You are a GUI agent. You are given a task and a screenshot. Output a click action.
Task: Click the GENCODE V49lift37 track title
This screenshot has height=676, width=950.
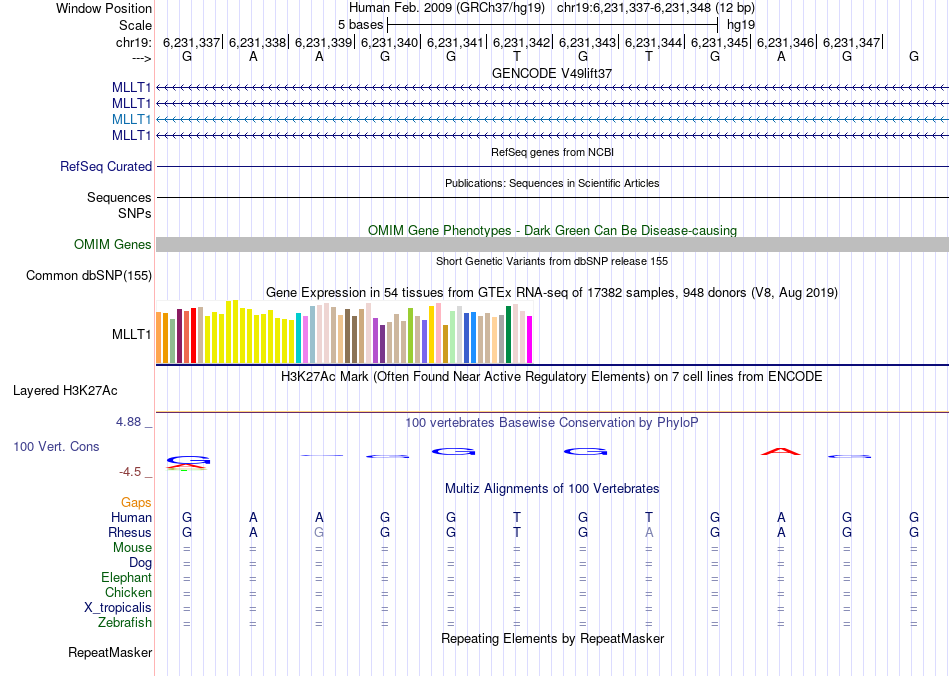click(552, 73)
